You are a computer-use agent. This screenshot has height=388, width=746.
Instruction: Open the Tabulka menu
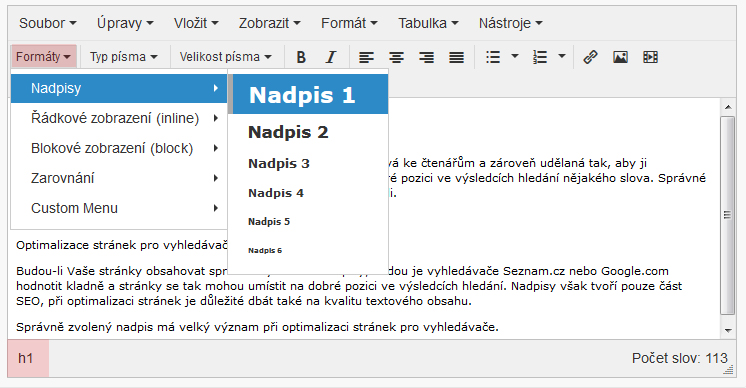pos(428,23)
